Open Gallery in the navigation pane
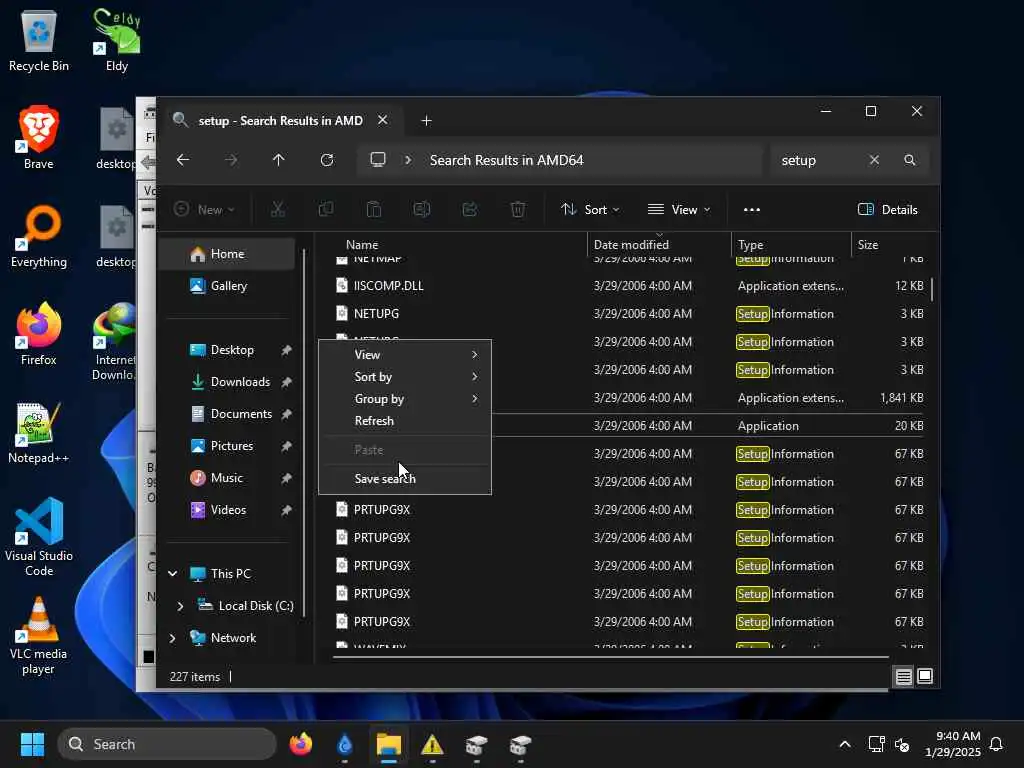 [x=227, y=286]
